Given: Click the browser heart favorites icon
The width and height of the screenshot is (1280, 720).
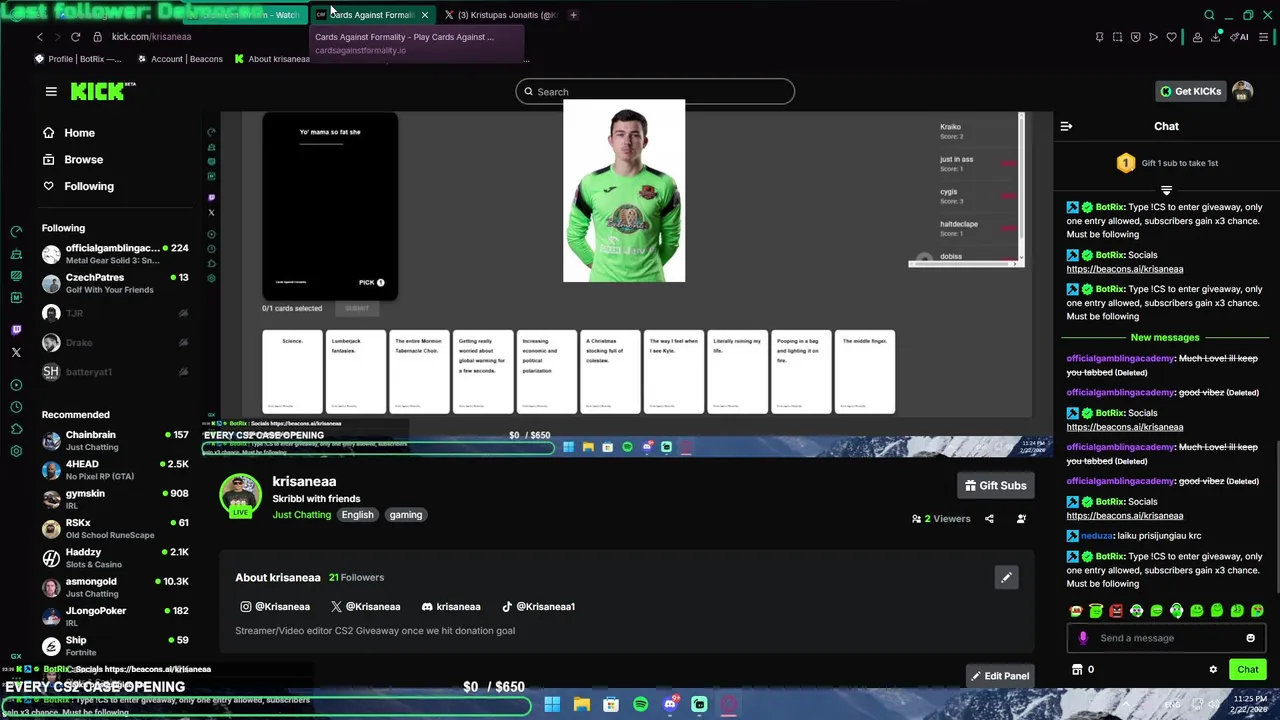Looking at the screenshot, I should [x=1171, y=37].
